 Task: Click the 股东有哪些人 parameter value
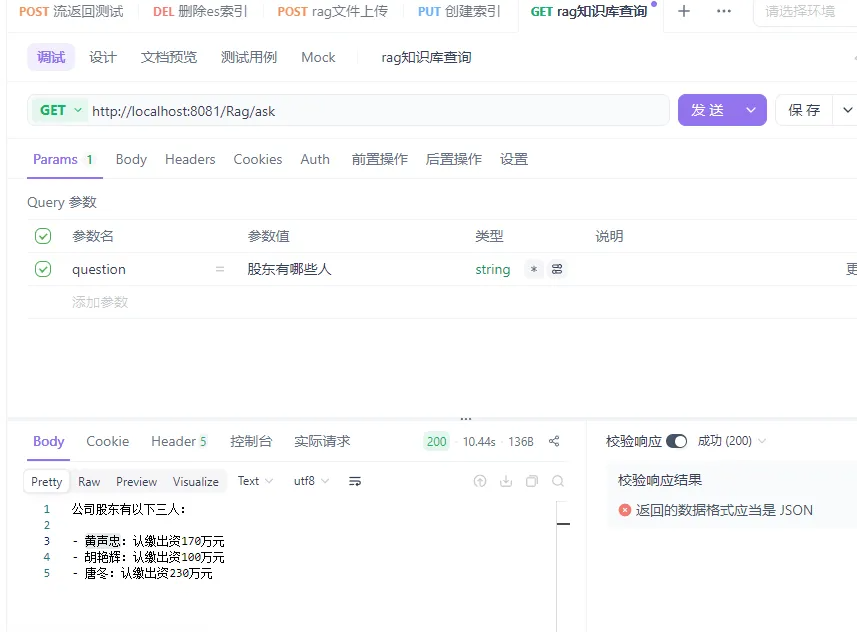[x=289, y=269]
